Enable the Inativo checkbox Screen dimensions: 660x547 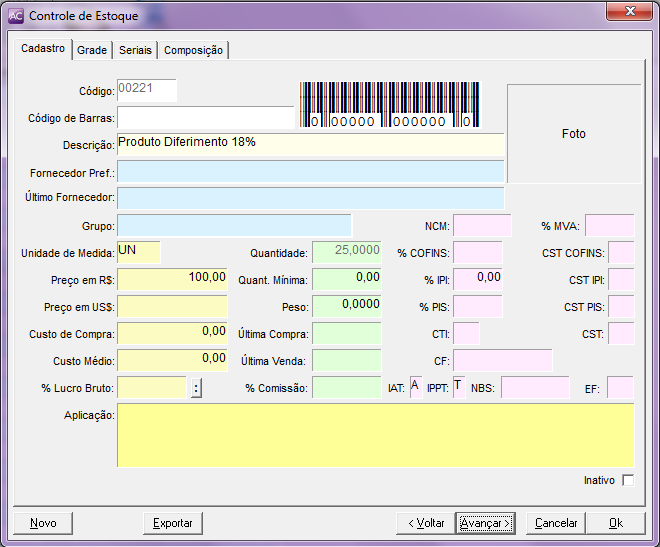point(627,481)
